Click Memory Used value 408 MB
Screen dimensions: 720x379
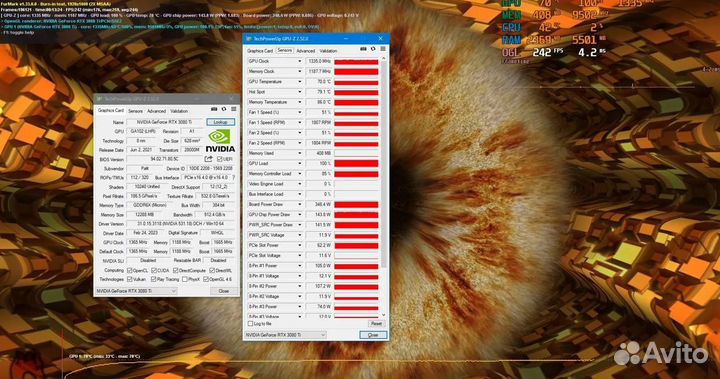pyautogui.click(x=319, y=153)
